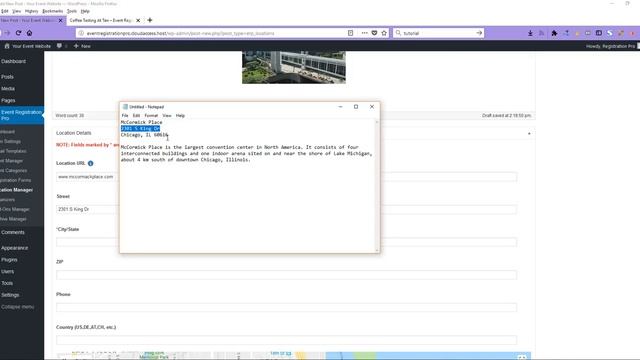Submit search with the arrow button

pos(479,33)
